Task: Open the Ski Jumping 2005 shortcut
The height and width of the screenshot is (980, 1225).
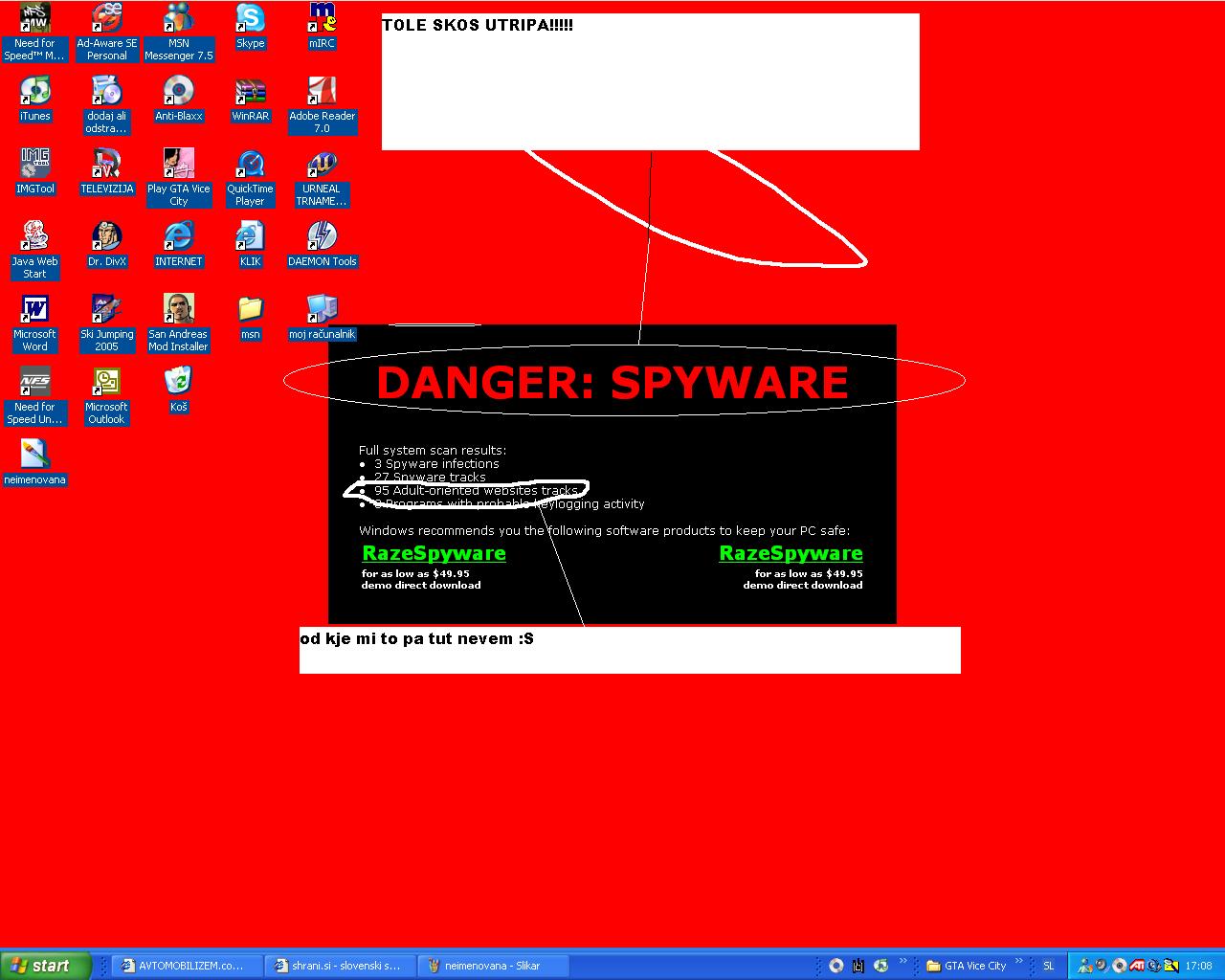Action: [106, 323]
